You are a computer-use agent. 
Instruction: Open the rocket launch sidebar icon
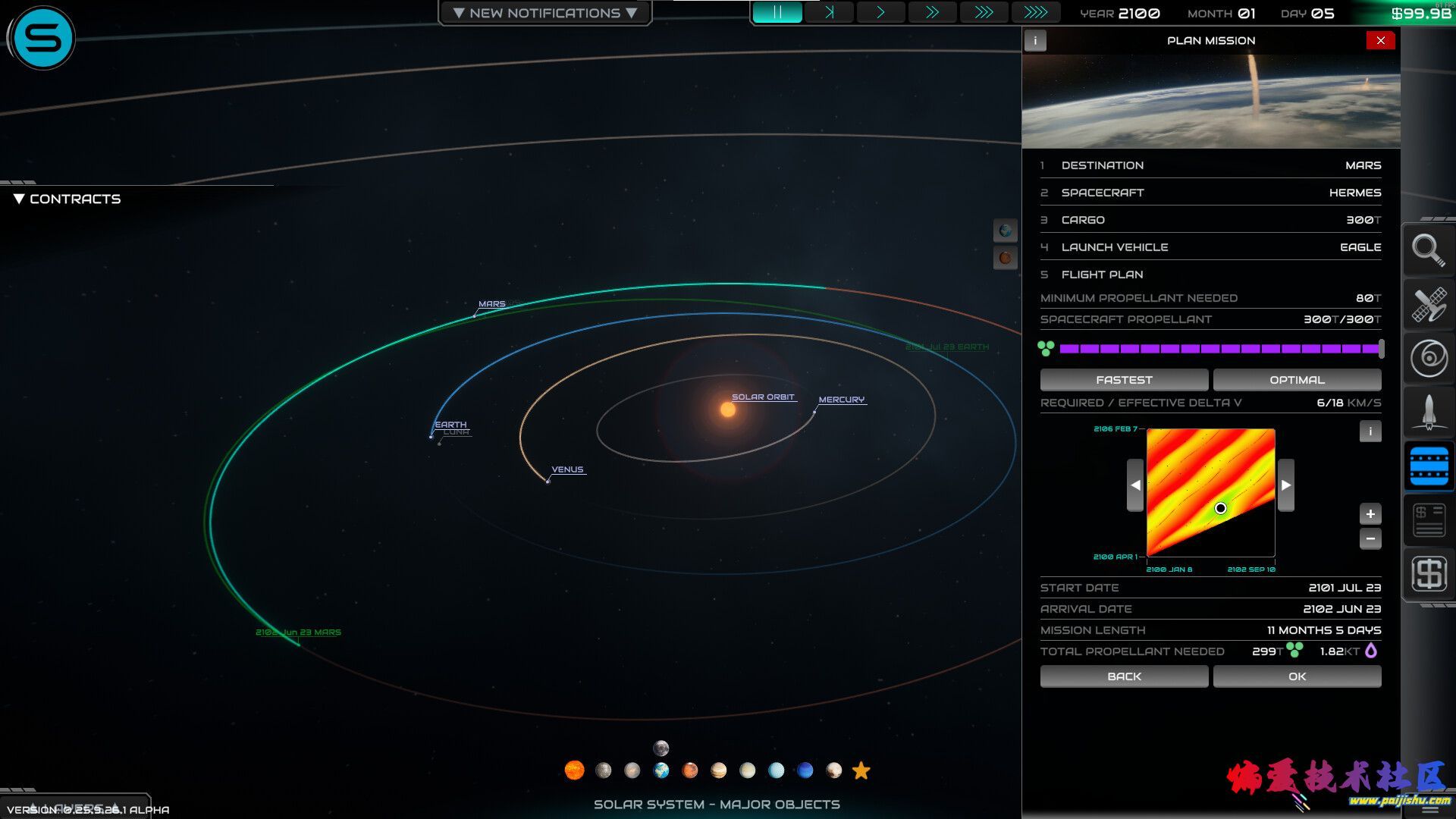click(1429, 412)
